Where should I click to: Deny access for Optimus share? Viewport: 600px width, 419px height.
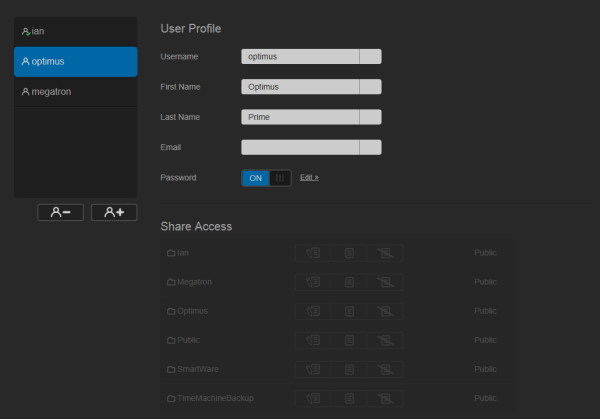(x=385, y=311)
